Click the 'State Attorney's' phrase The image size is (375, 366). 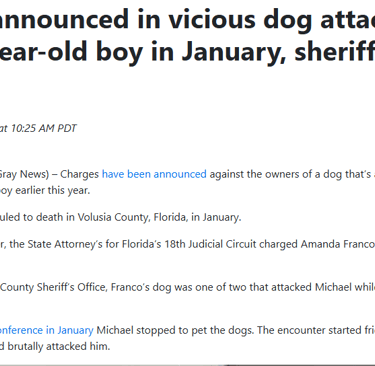point(65,244)
